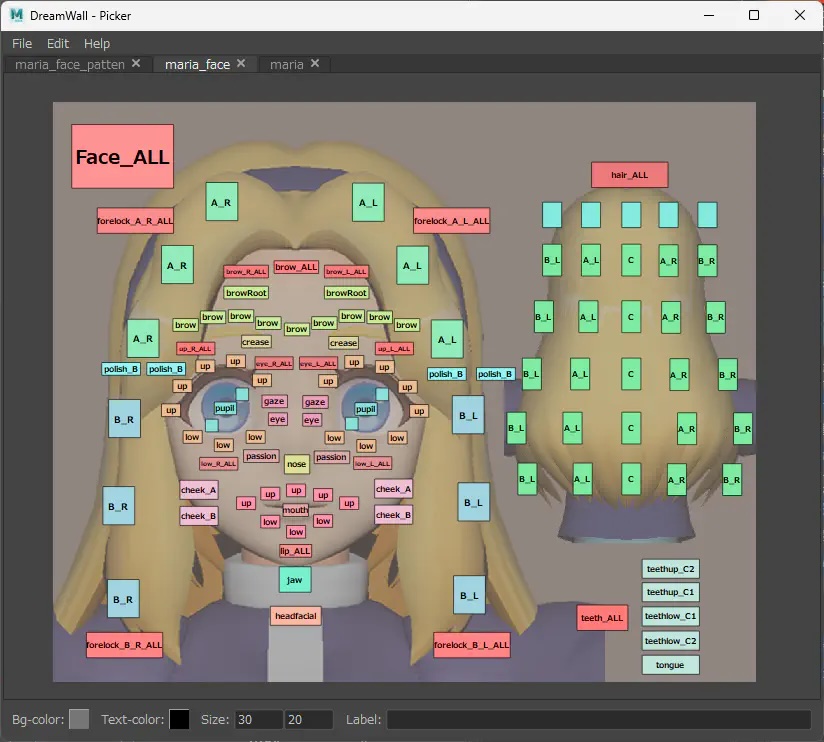Click the Size width field showing 30
824x742 pixels.
[258, 719]
